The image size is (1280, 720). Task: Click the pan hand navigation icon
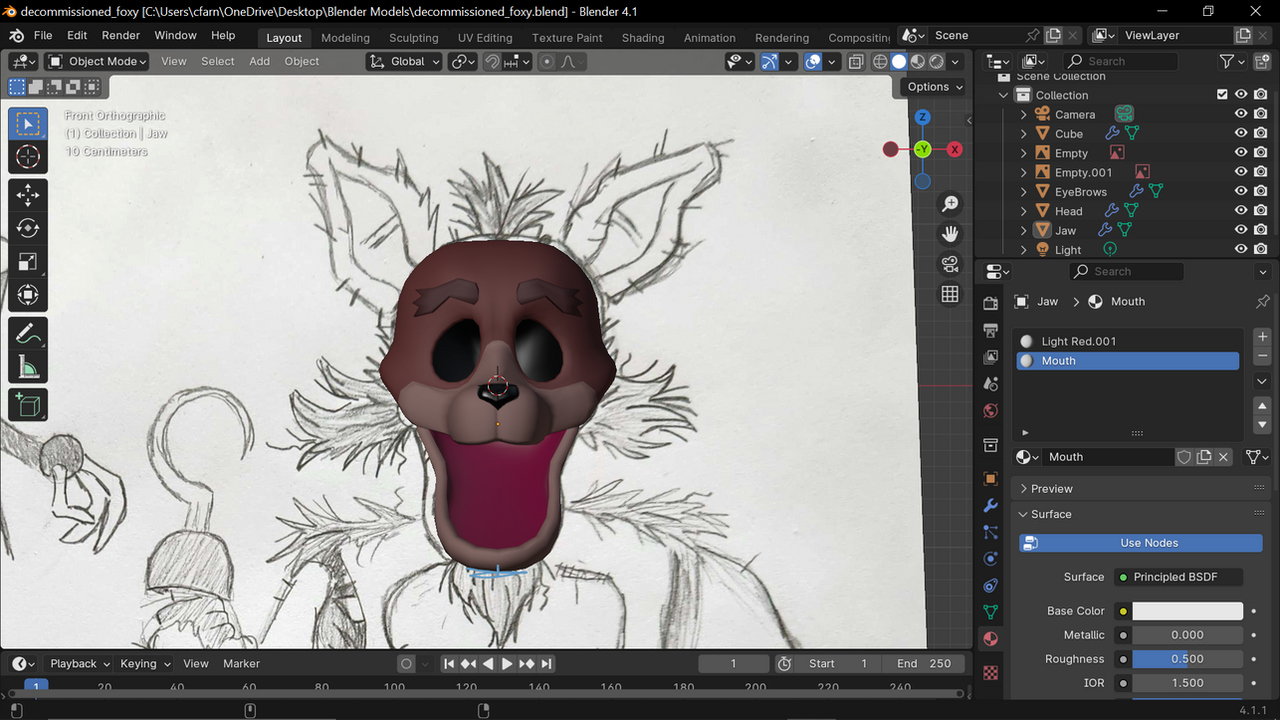point(950,234)
